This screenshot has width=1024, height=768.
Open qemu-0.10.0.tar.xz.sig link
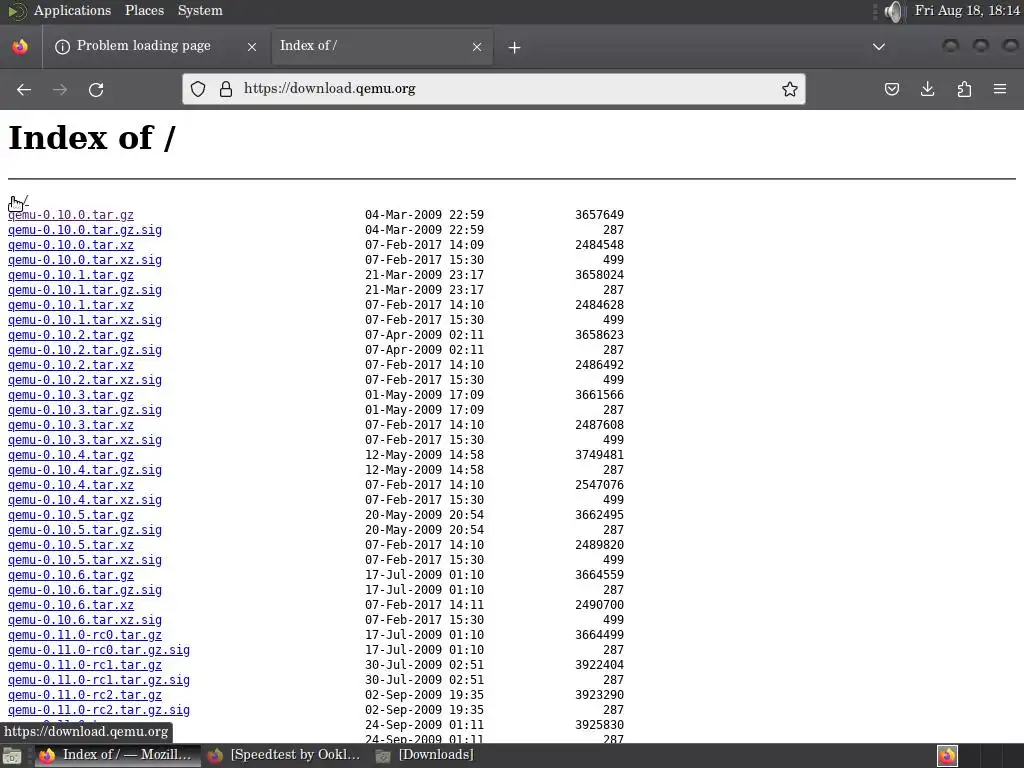[x=85, y=260]
